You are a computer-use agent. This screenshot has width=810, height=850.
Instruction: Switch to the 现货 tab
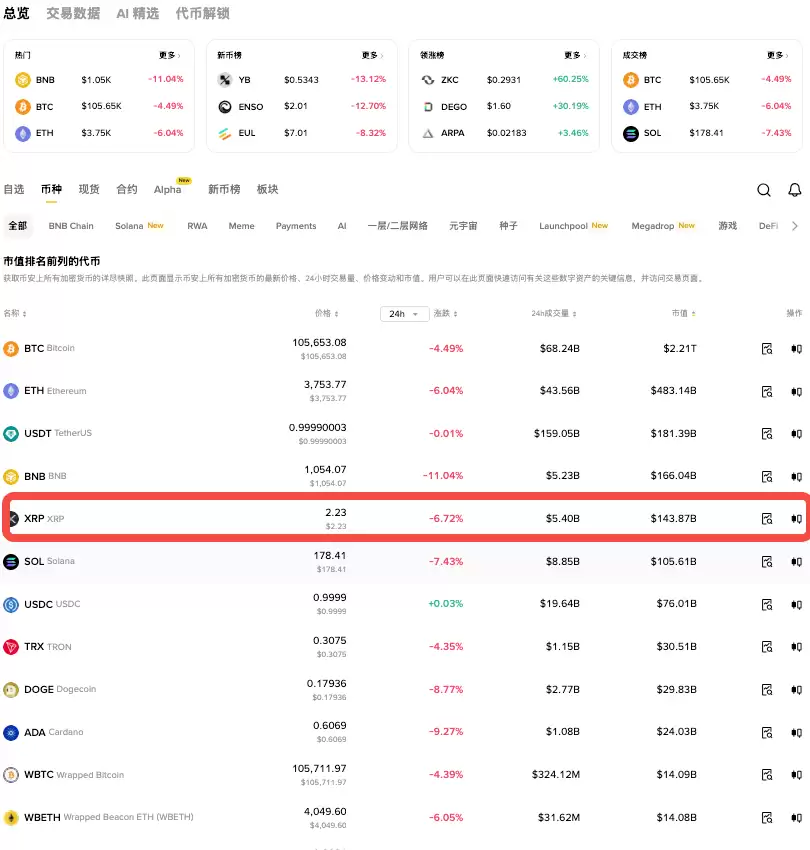point(89,189)
